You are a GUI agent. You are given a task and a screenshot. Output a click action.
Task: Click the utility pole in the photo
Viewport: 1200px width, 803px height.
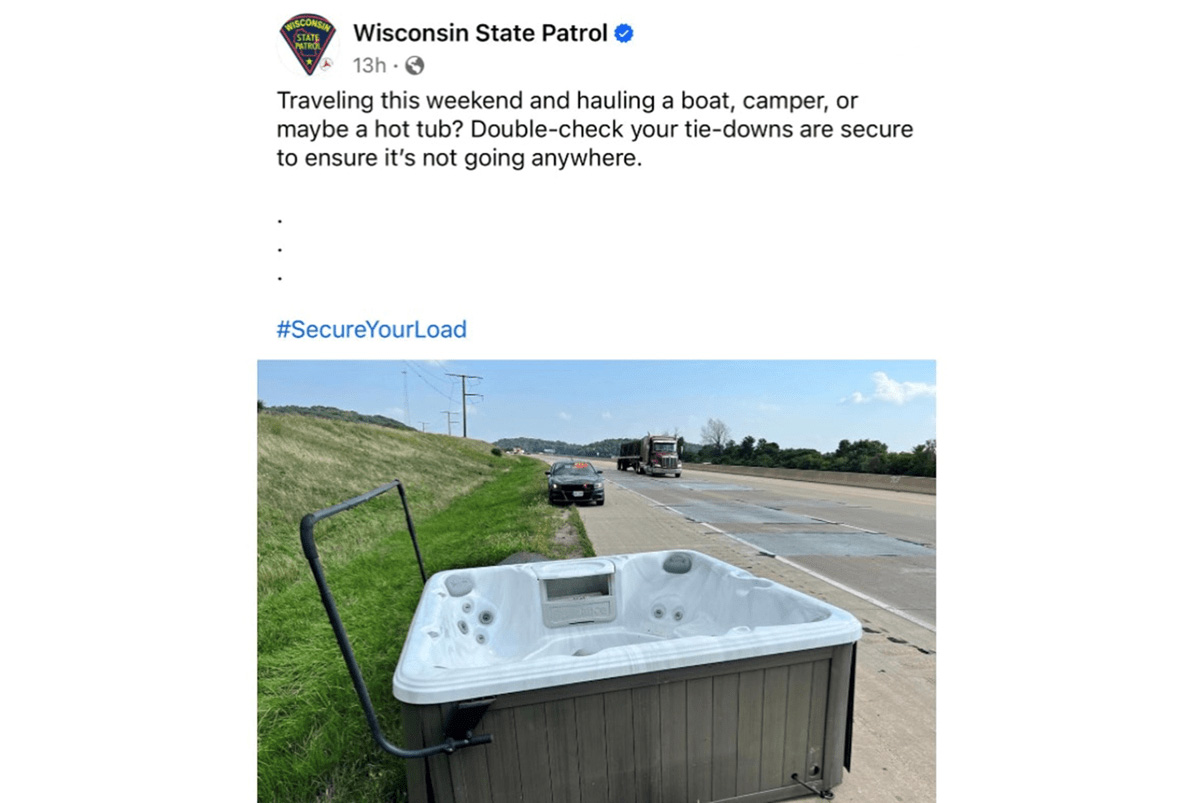click(x=465, y=403)
